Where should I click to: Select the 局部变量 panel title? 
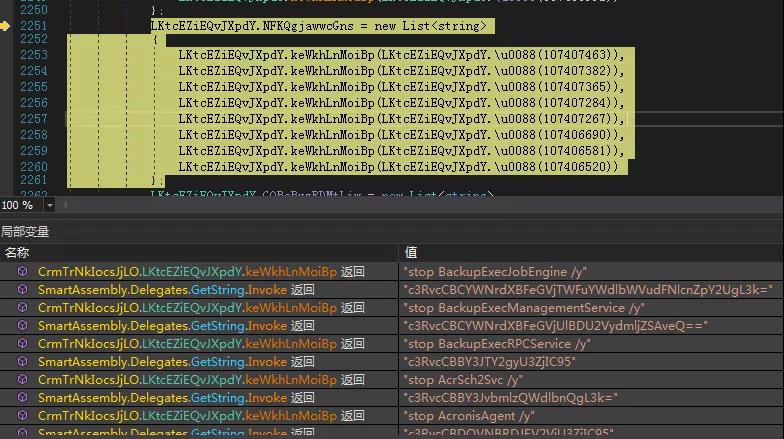coord(27,232)
